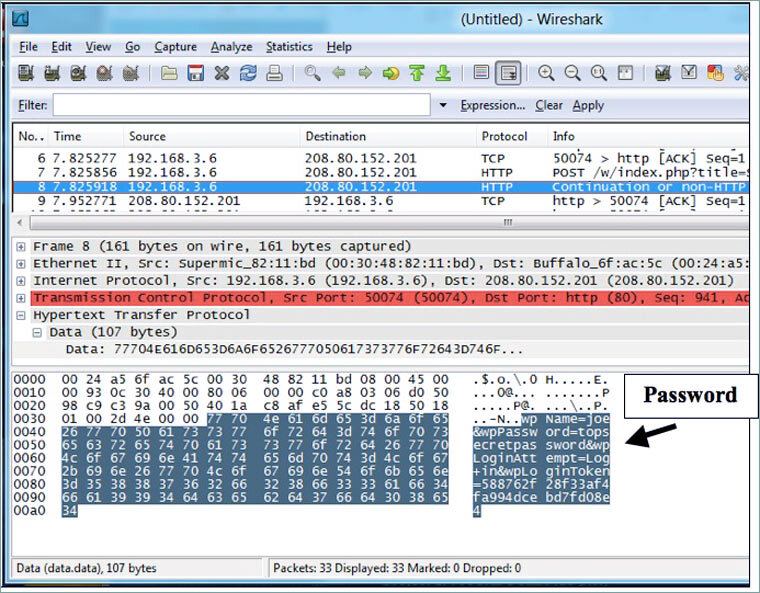Select packet 9 from 208.80.152.201
The image size is (760, 593).
tap(381, 201)
